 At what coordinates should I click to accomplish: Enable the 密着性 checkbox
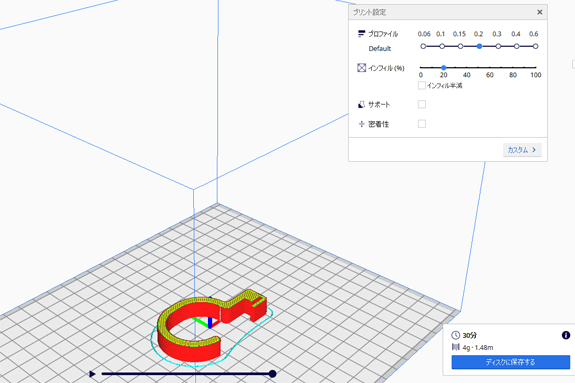(422, 124)
